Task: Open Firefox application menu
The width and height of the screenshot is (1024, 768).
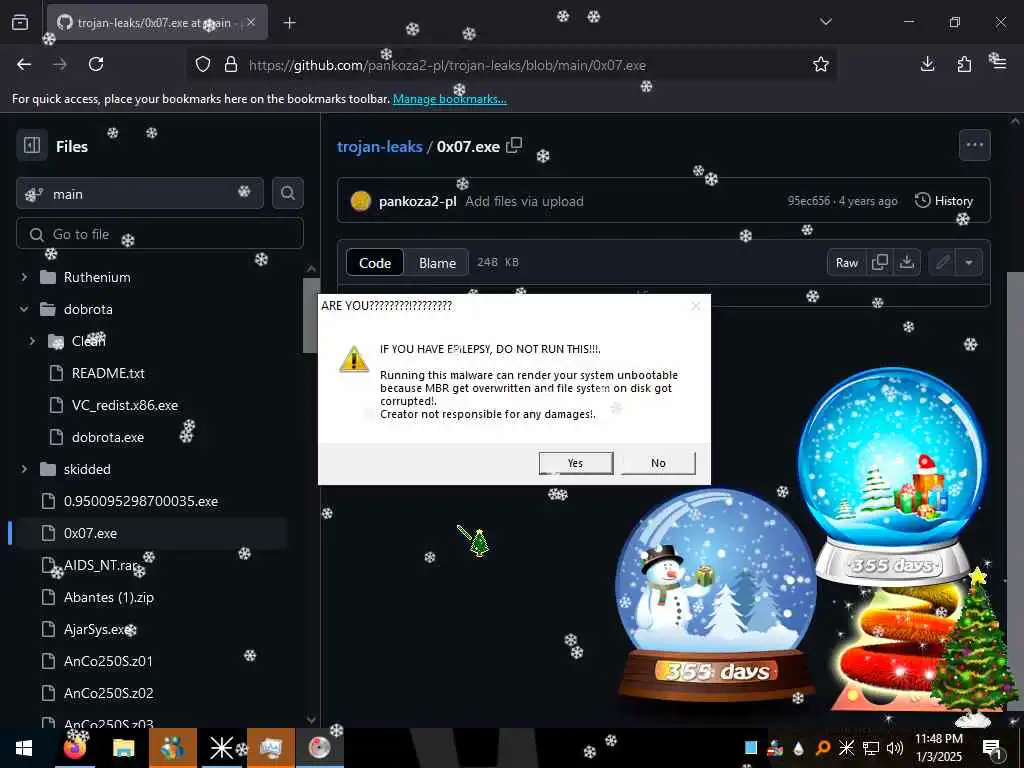Action: 999,64
